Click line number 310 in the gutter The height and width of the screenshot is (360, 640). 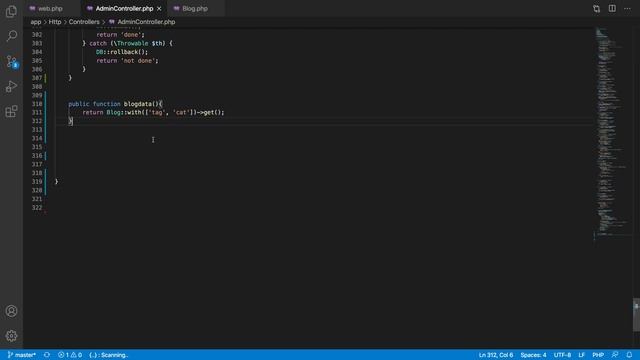[37, 104]
